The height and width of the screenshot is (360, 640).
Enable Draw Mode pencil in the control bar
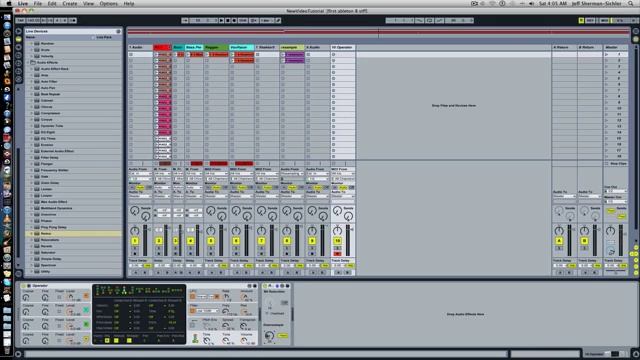(x=278, y=20)
